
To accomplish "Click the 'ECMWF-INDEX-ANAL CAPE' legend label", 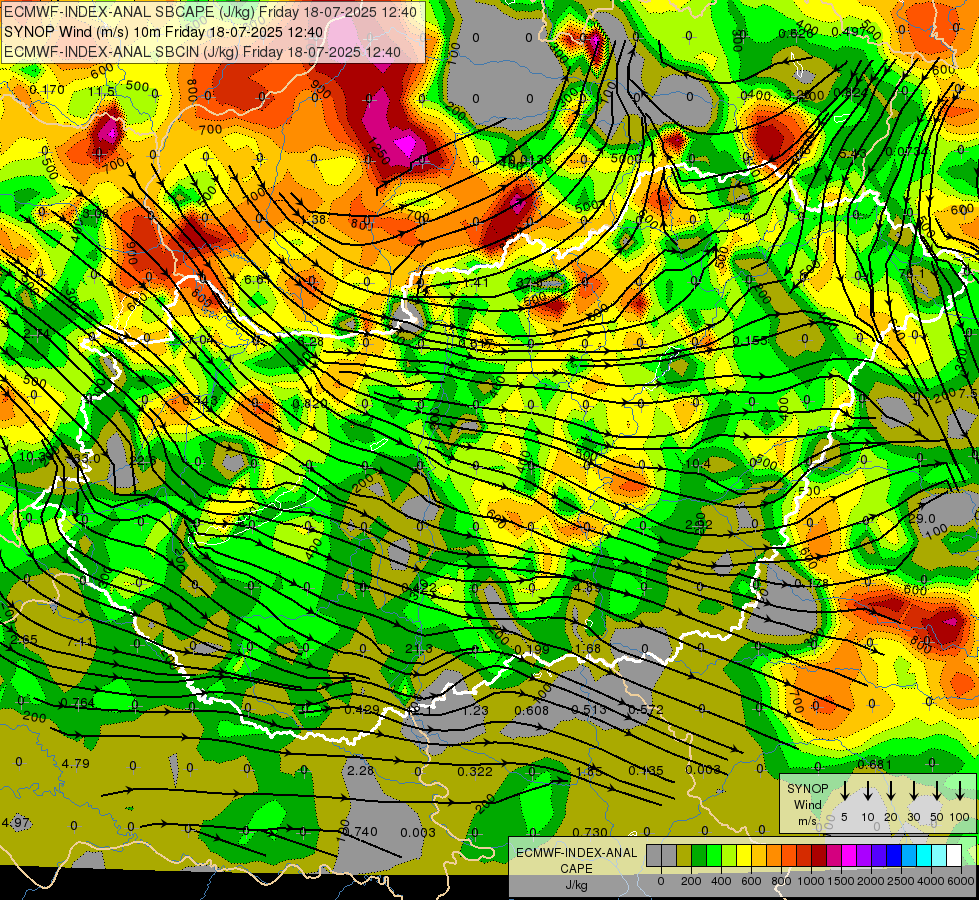I will (x=576, y=860).
